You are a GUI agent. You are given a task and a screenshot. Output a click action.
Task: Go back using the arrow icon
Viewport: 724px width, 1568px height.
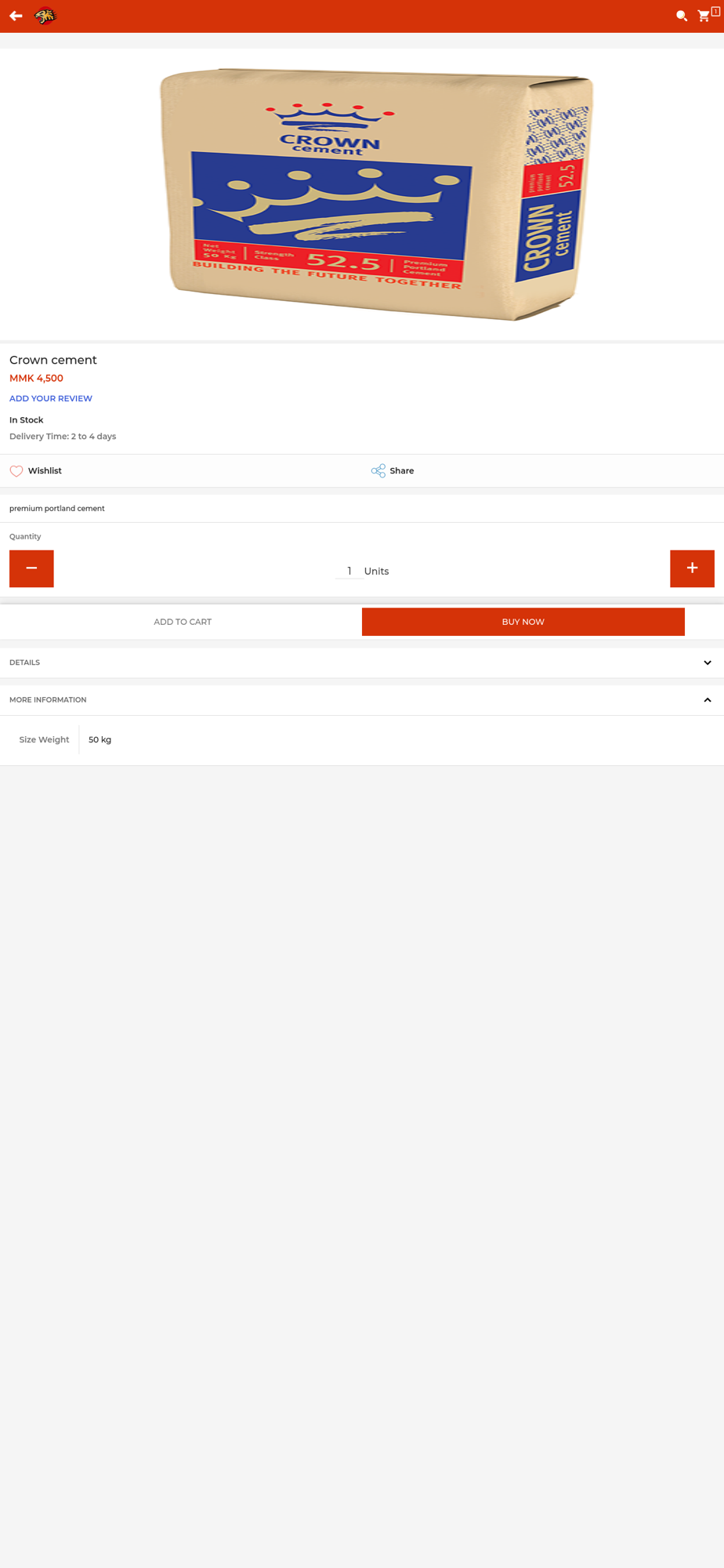16,16
